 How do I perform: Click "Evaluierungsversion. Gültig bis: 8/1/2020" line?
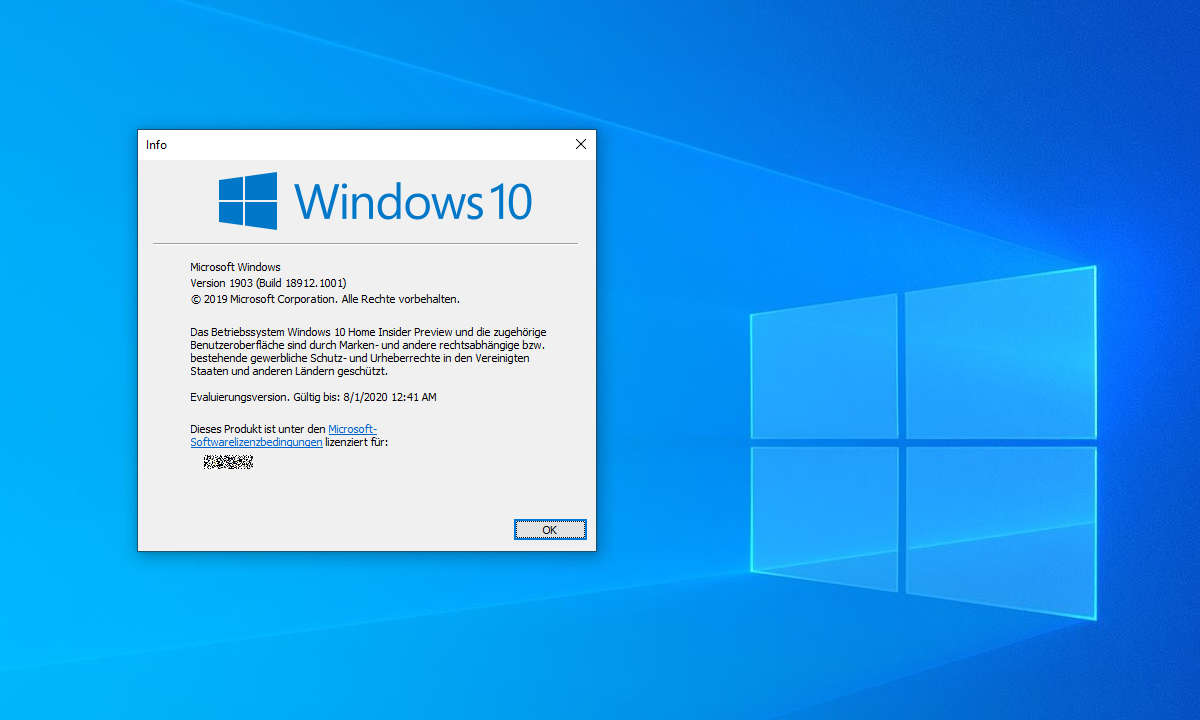313,397
